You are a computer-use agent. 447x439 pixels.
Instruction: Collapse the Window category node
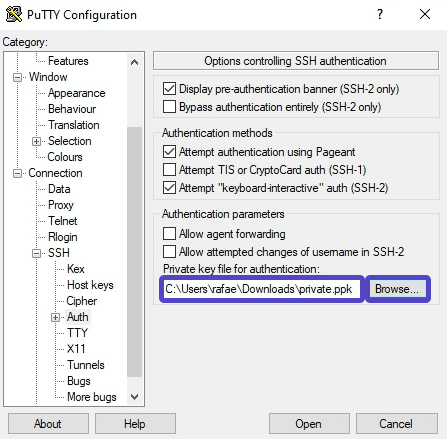tap(17, 77)
